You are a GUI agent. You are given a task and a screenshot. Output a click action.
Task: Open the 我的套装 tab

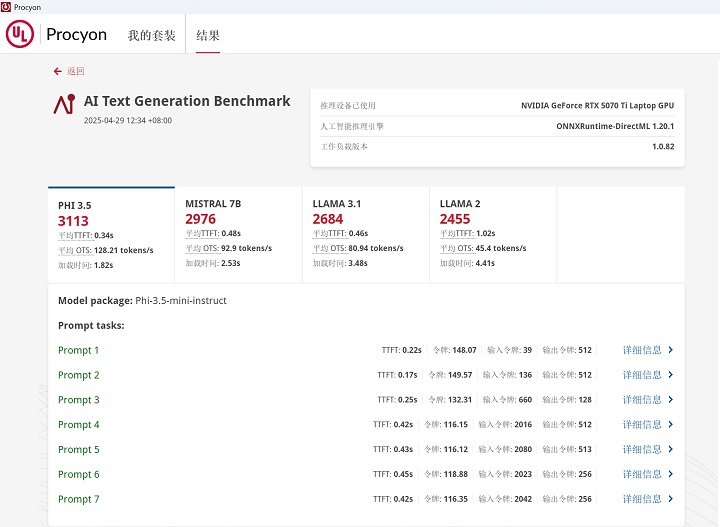pos(152,35)
